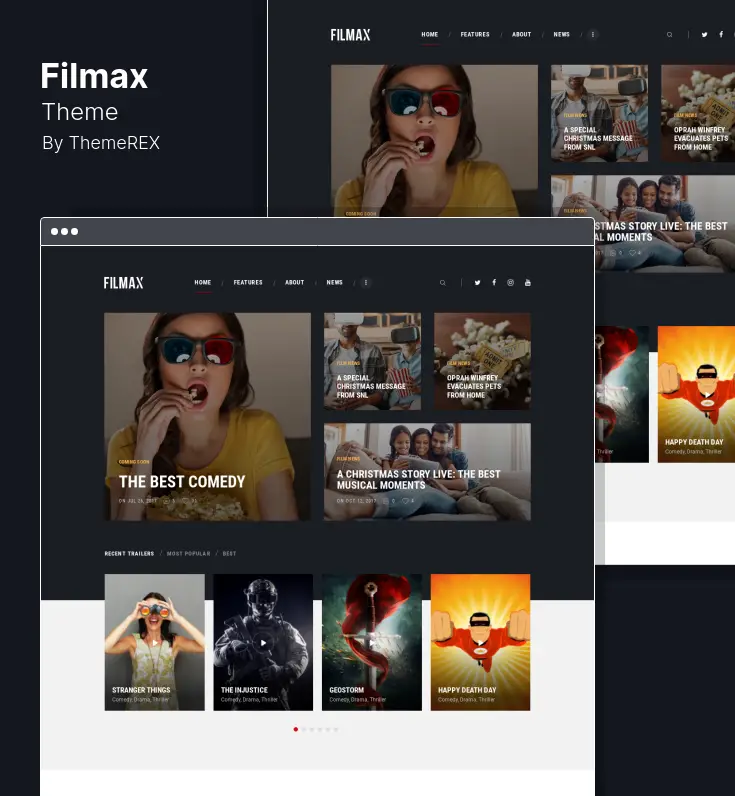
Task: Open Features menu in back window
Action: 475,35
